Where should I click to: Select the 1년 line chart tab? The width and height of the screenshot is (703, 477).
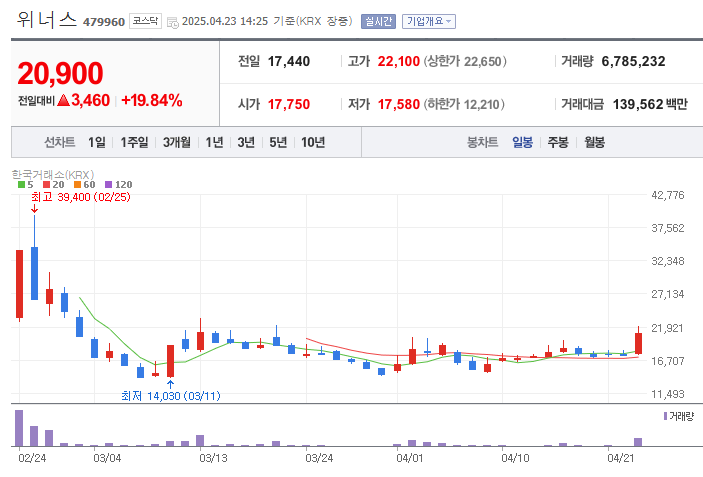point(214,142)
